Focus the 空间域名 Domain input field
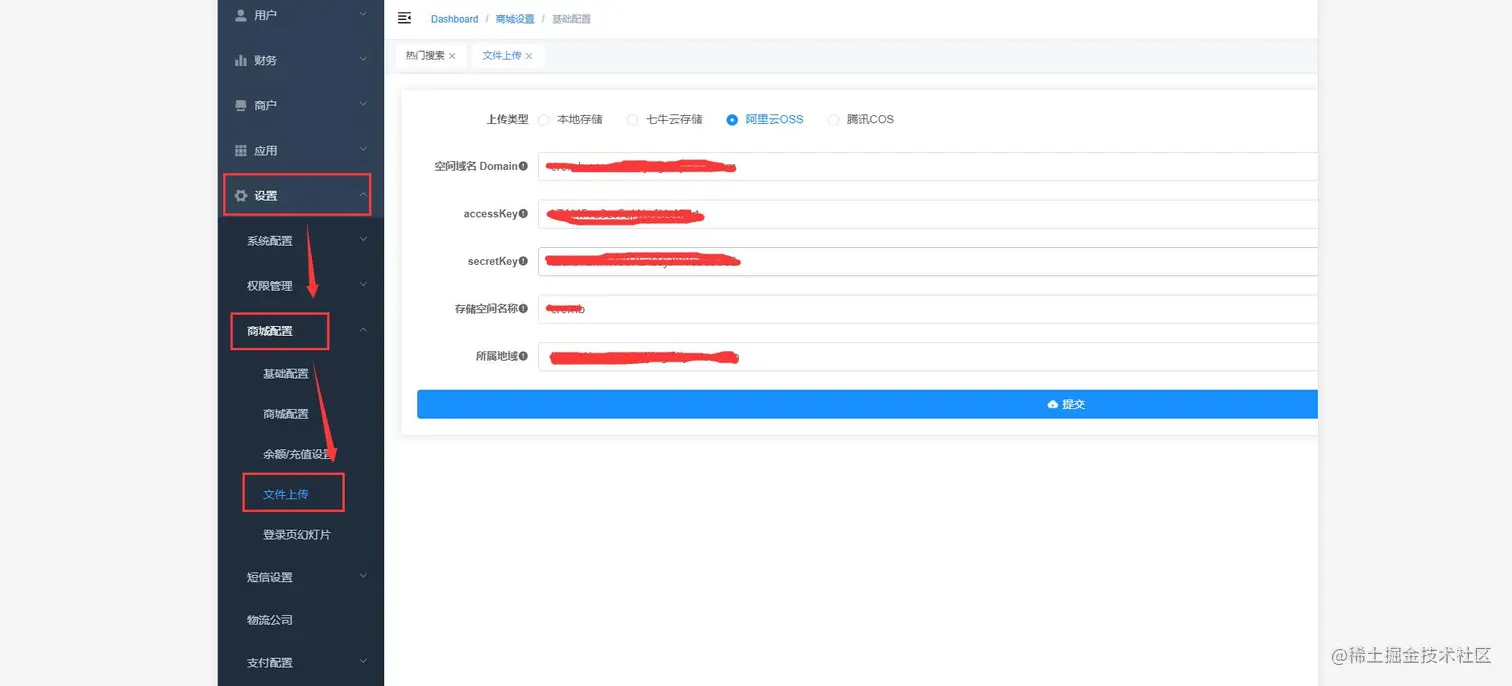The image size is (1512, 686). (928, 166)
